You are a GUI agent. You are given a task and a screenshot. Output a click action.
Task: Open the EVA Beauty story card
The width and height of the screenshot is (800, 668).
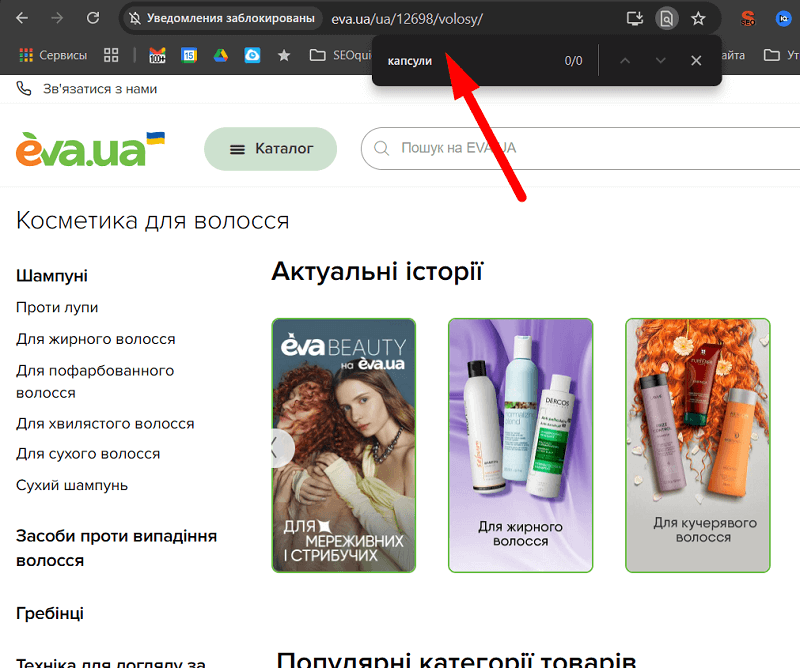pyautogui.click(x=344, y=446)
